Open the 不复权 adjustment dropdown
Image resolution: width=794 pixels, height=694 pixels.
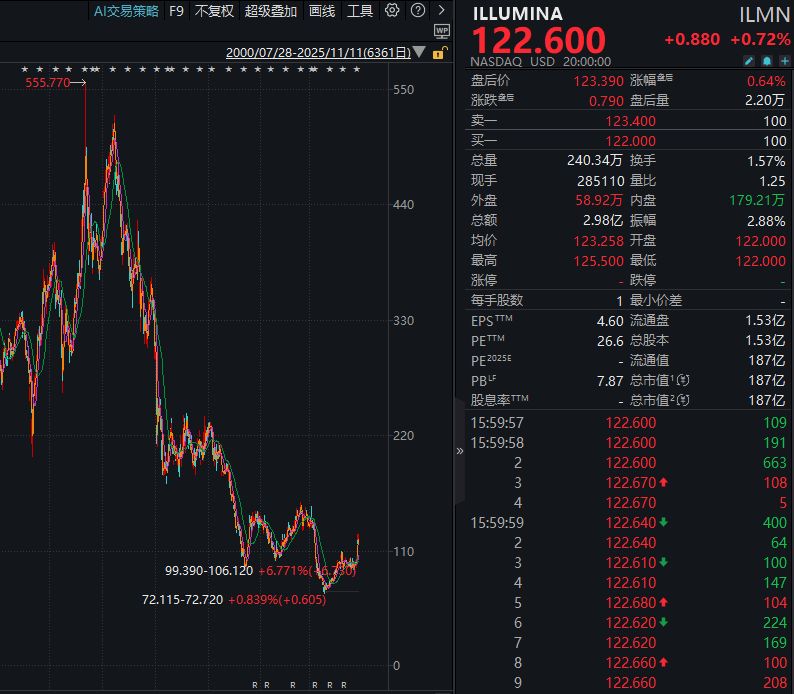coord(214,11)
